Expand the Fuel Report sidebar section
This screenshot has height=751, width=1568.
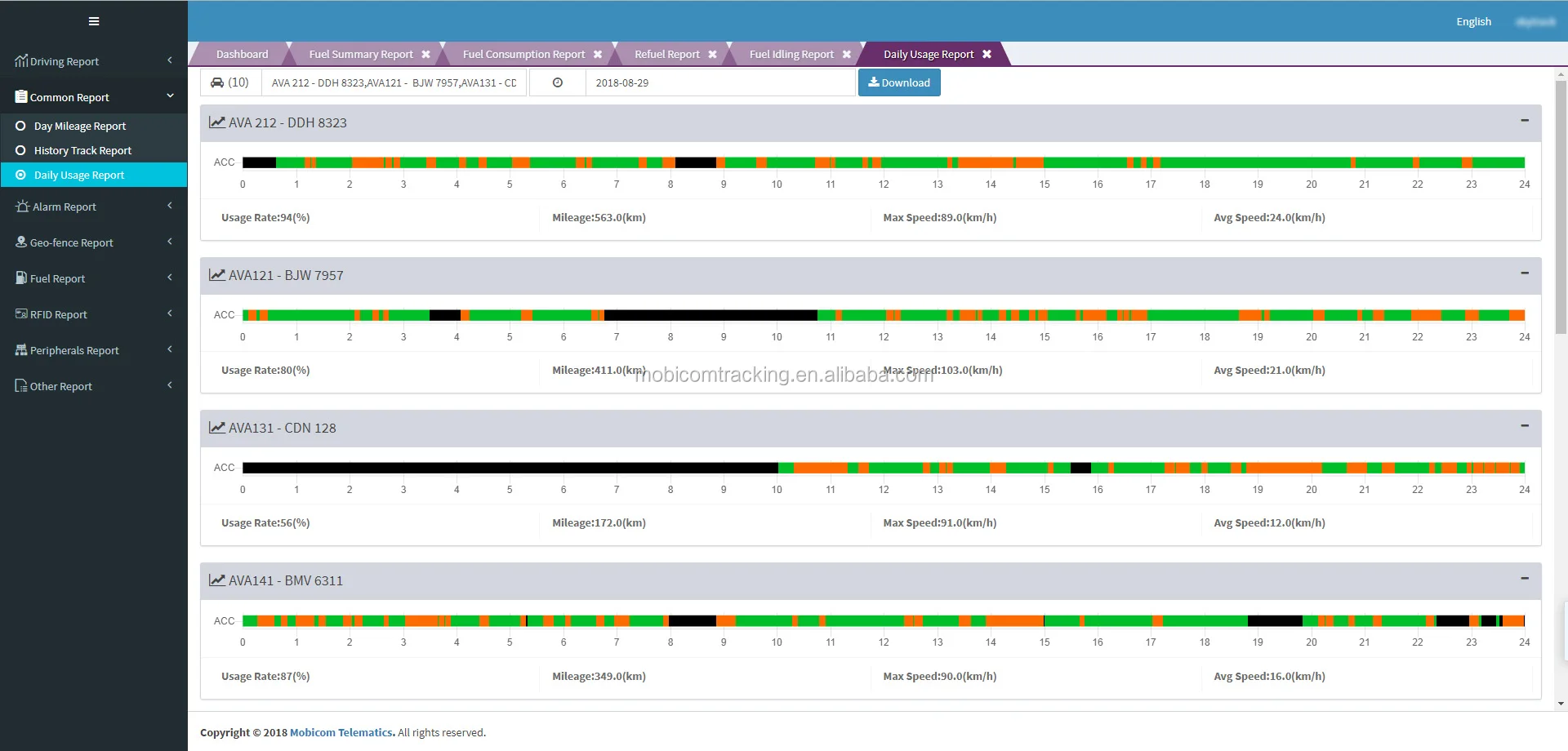click(x=93, y=278)
